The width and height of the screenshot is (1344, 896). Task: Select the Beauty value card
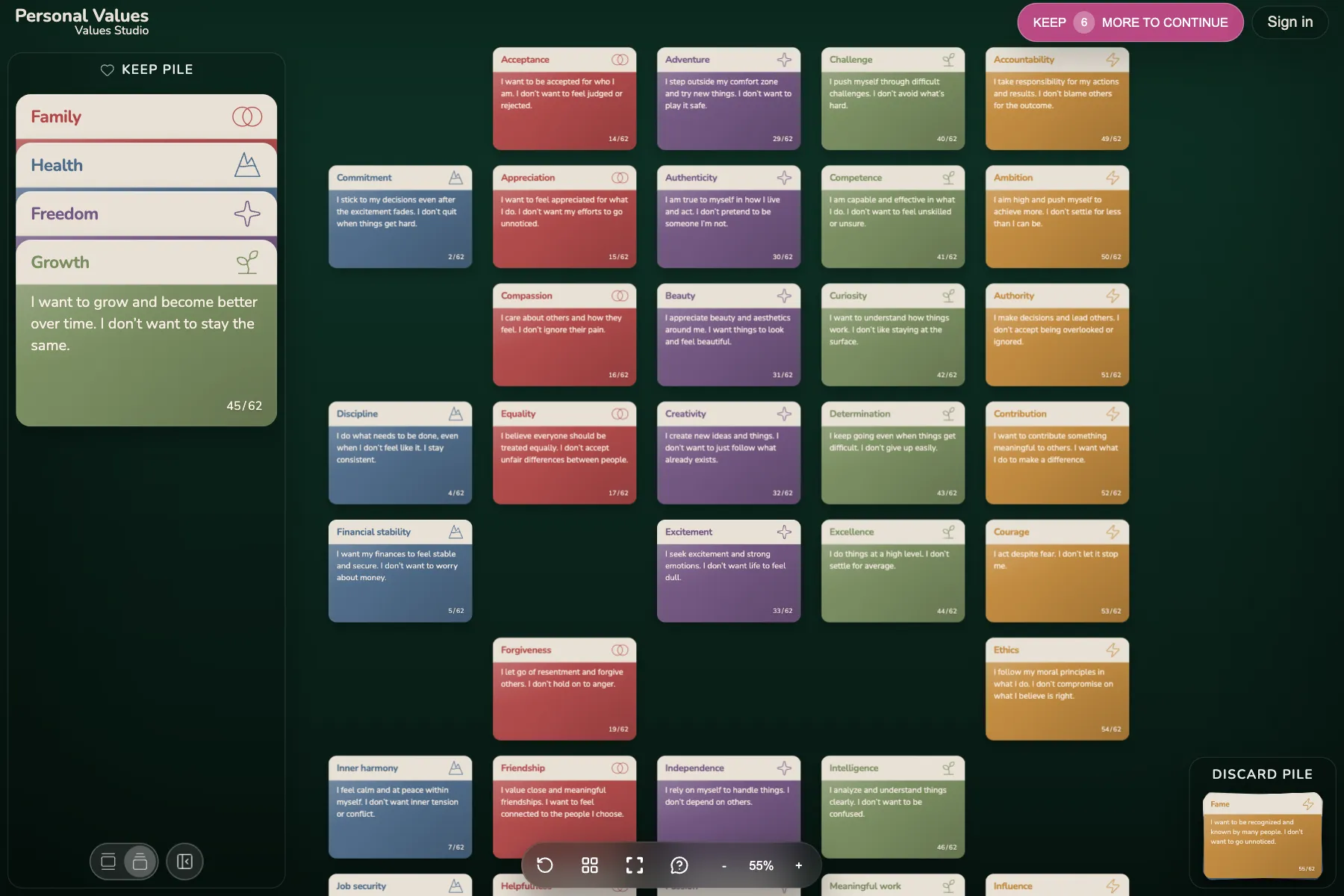(x=729, y=335)
